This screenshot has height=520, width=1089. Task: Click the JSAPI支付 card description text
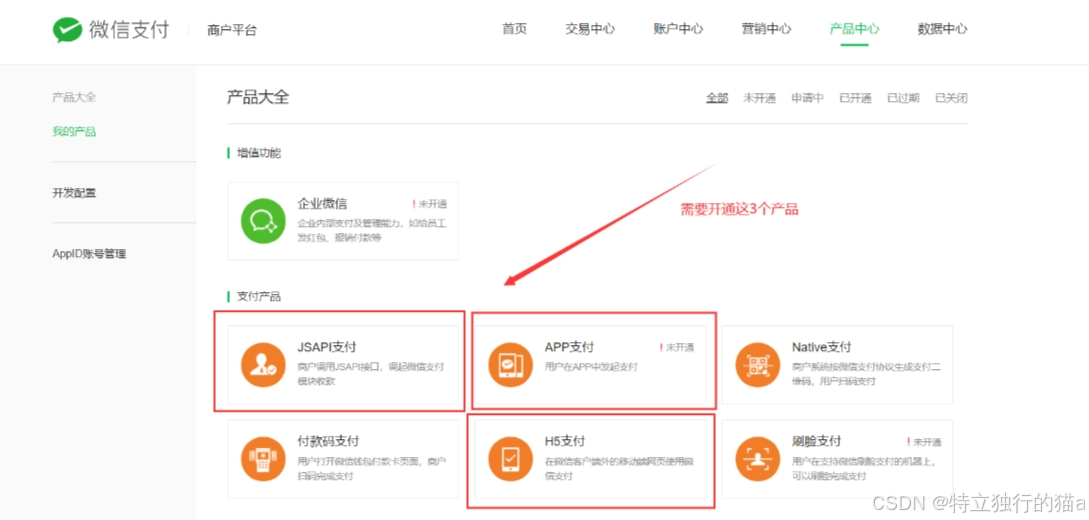370,374
